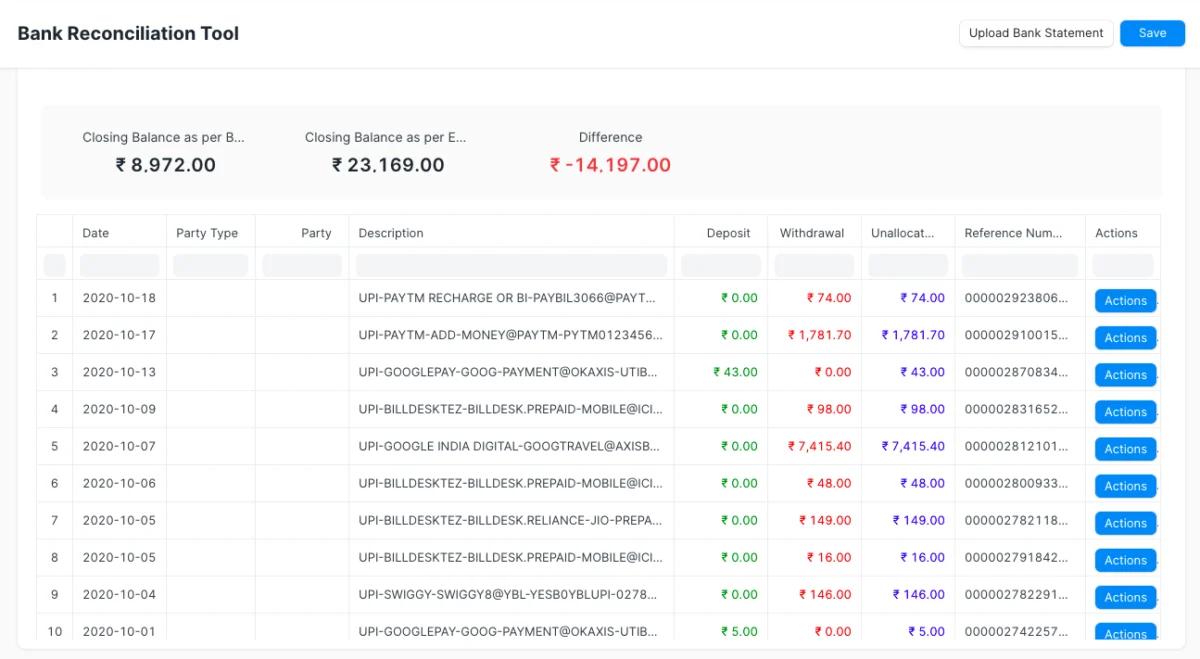Save the bank reconciliation
Viewport: 1200px width, 659px height.
coord(1152,33)
